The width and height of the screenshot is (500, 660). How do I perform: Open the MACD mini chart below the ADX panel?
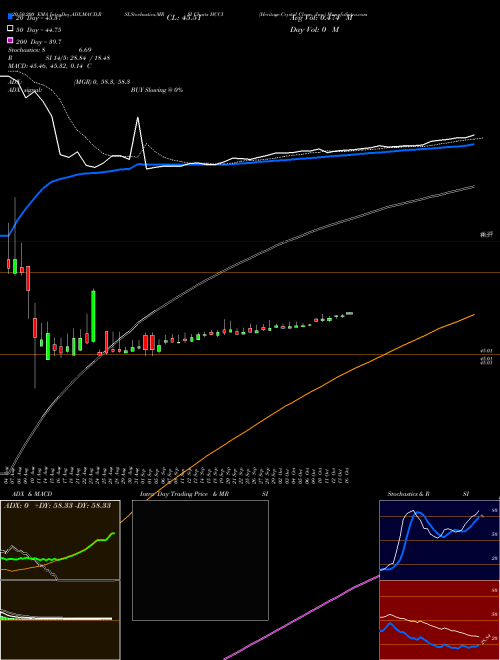[60, 620]
